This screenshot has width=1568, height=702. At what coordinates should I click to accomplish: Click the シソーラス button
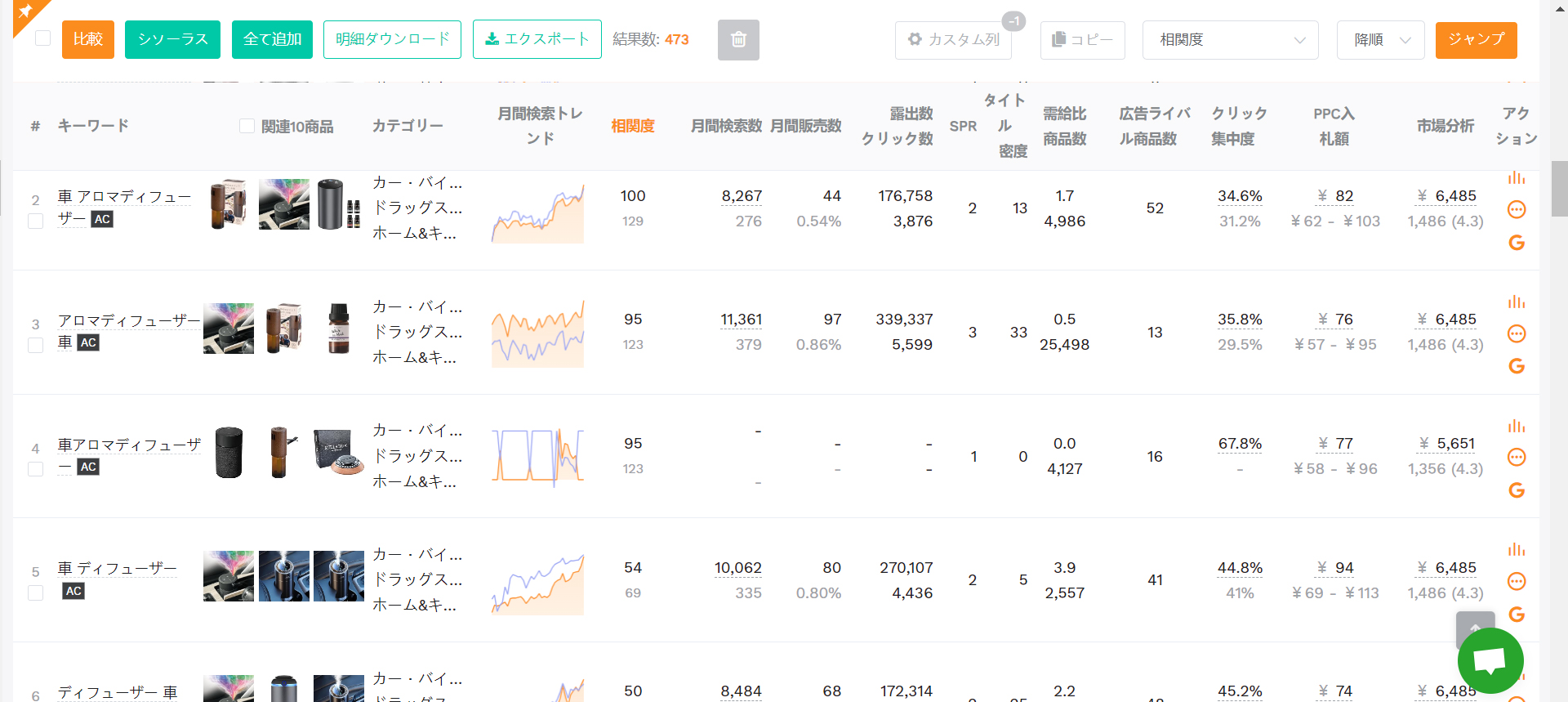click(x=172, y=39)
